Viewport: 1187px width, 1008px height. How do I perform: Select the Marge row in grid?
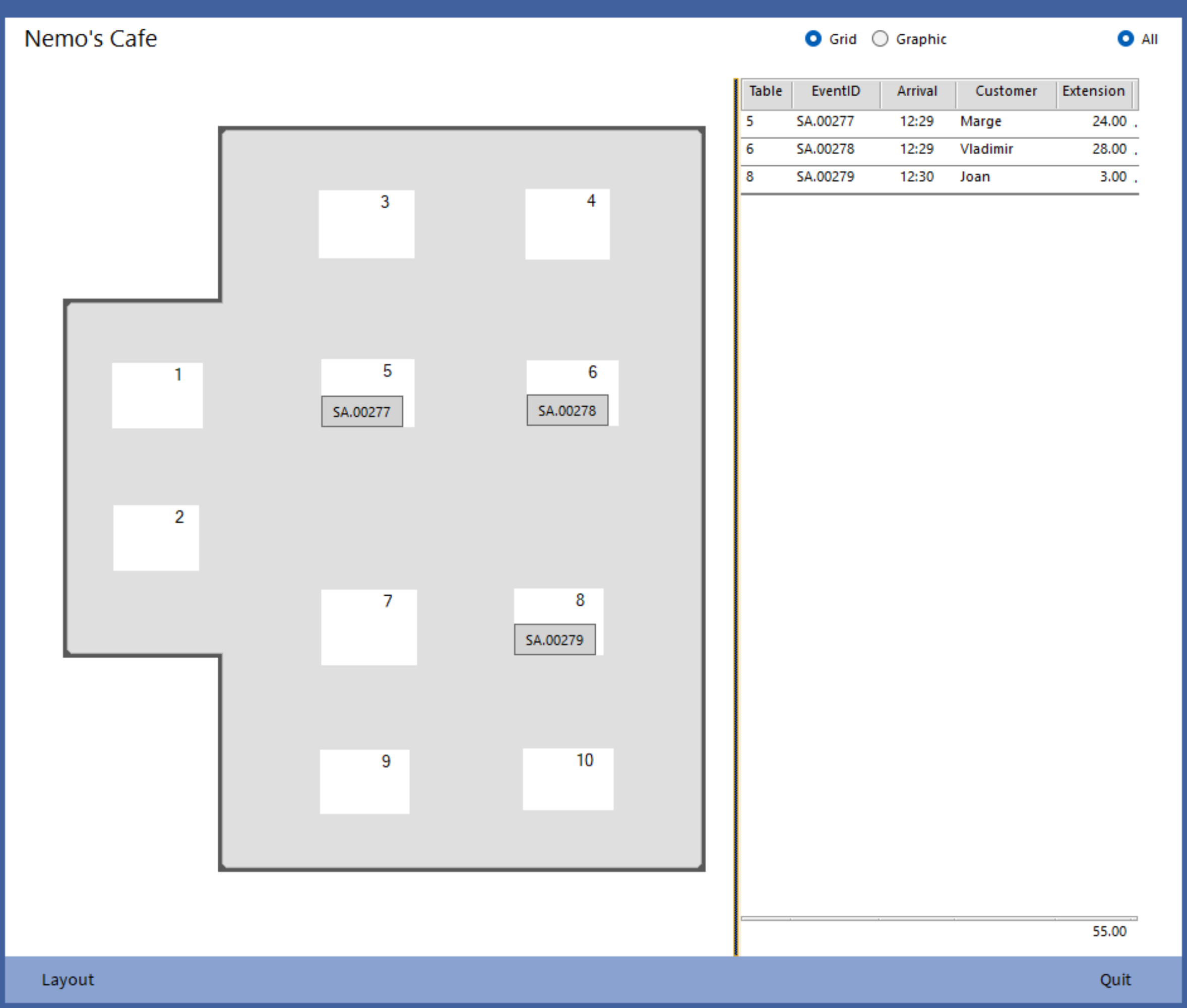[x=940, y=121]
